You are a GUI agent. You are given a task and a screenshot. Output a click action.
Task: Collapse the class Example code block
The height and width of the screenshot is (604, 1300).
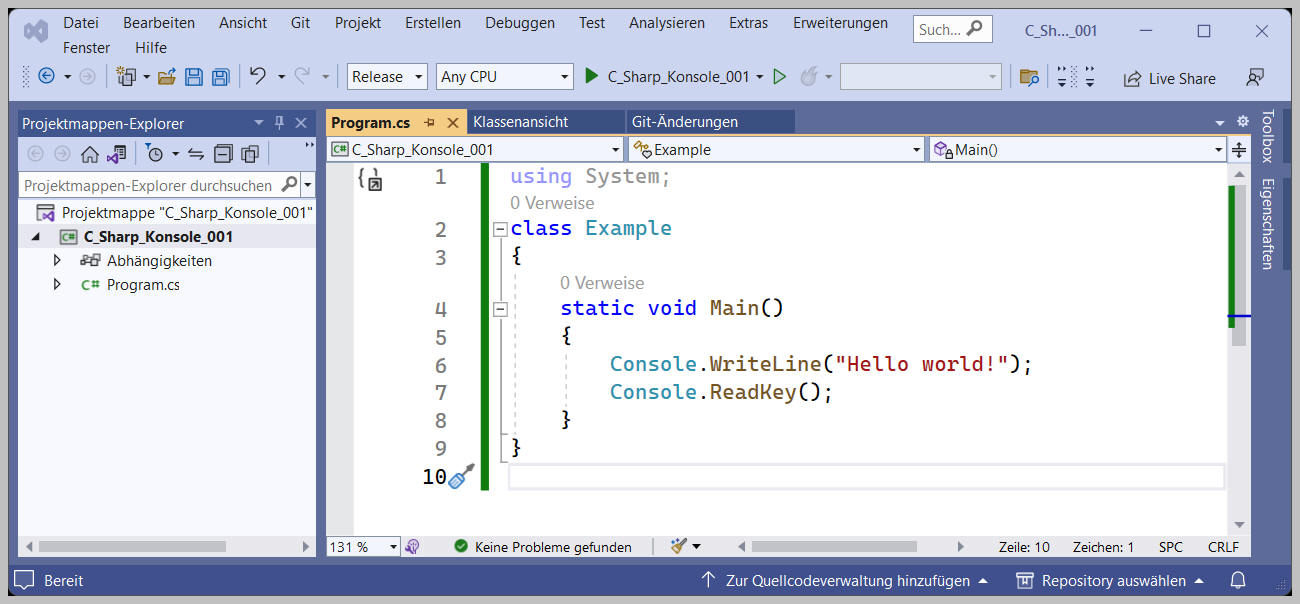click(500, 229)
